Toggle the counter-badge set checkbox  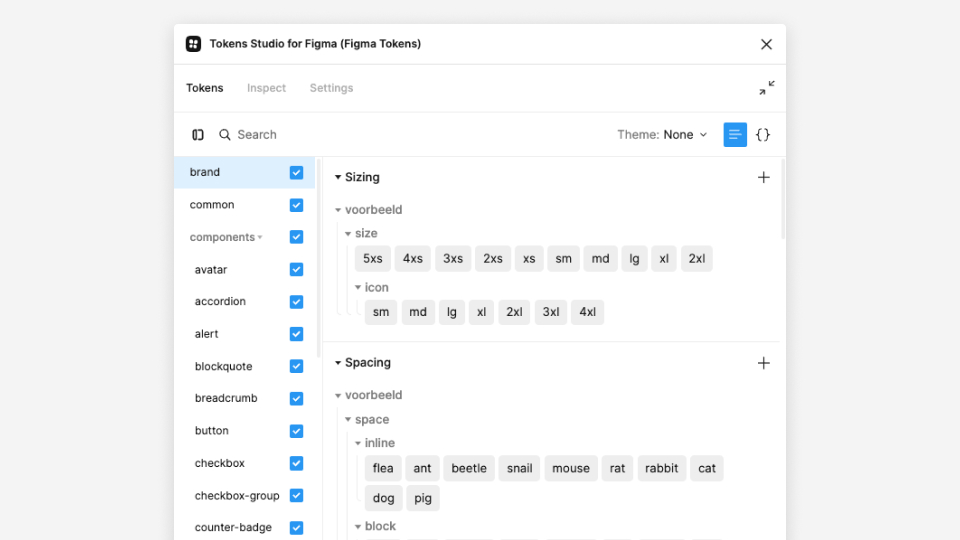(x=296, y=528)
